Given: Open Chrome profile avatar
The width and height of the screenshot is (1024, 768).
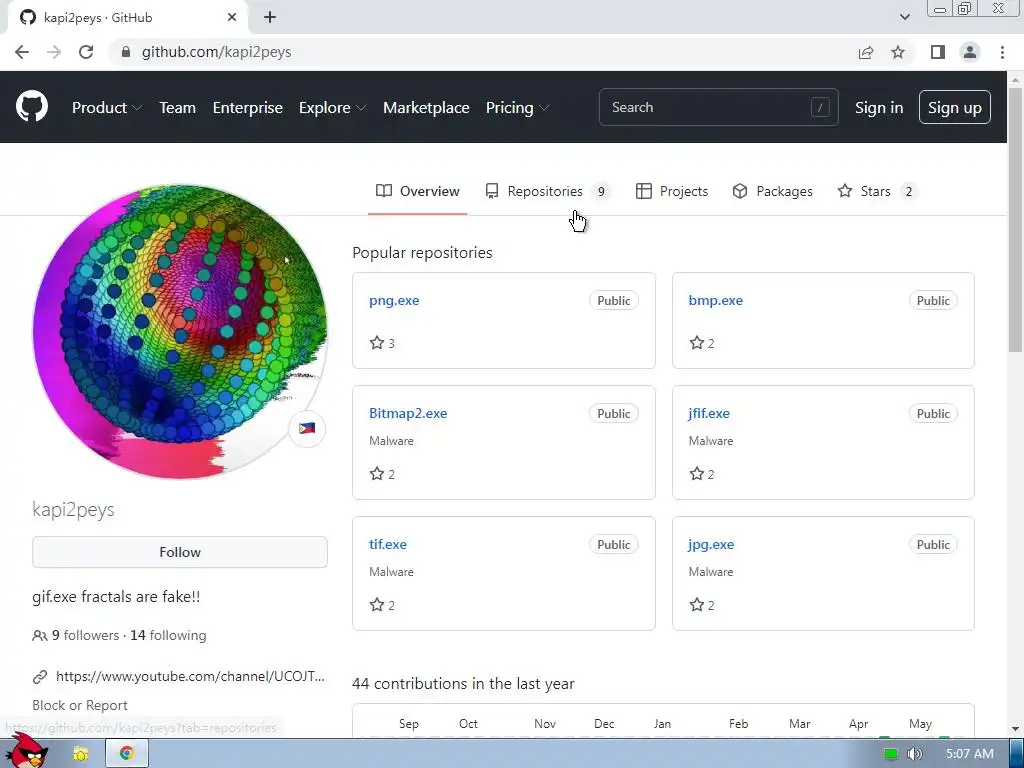Looking at the screenshot, I should 970,52.
